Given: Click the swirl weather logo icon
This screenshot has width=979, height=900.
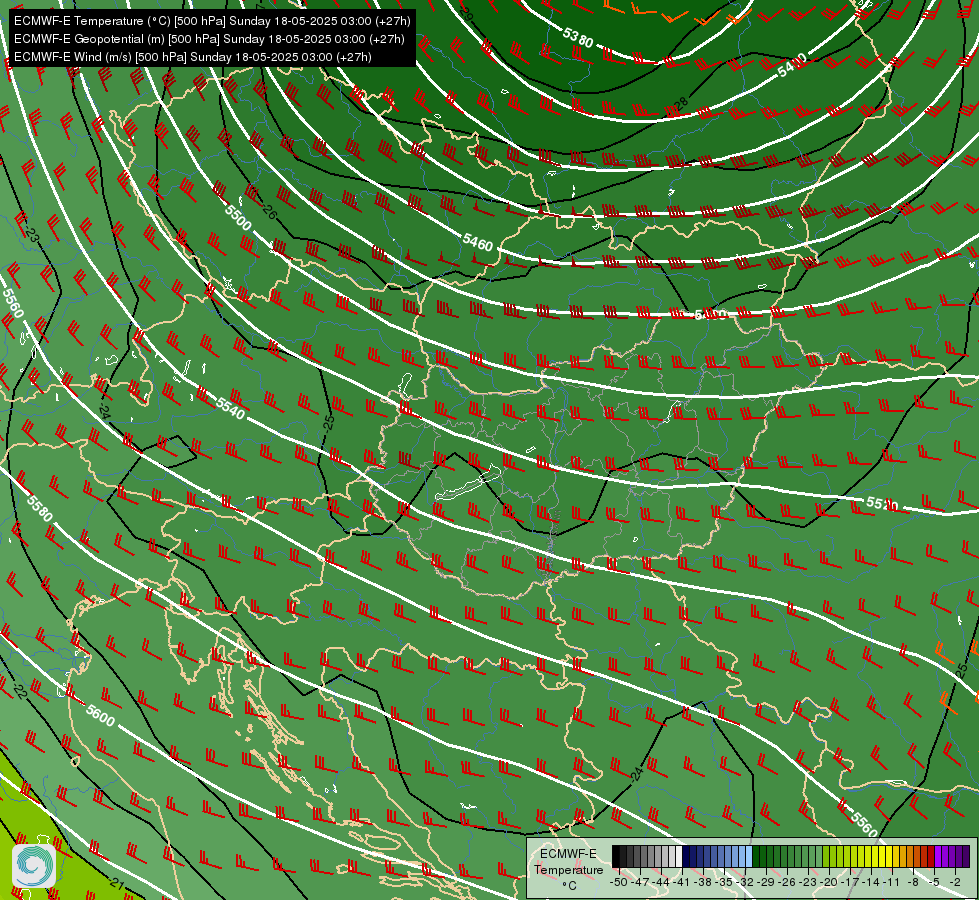Looking at the screenshot, I should tap(34, 865).
